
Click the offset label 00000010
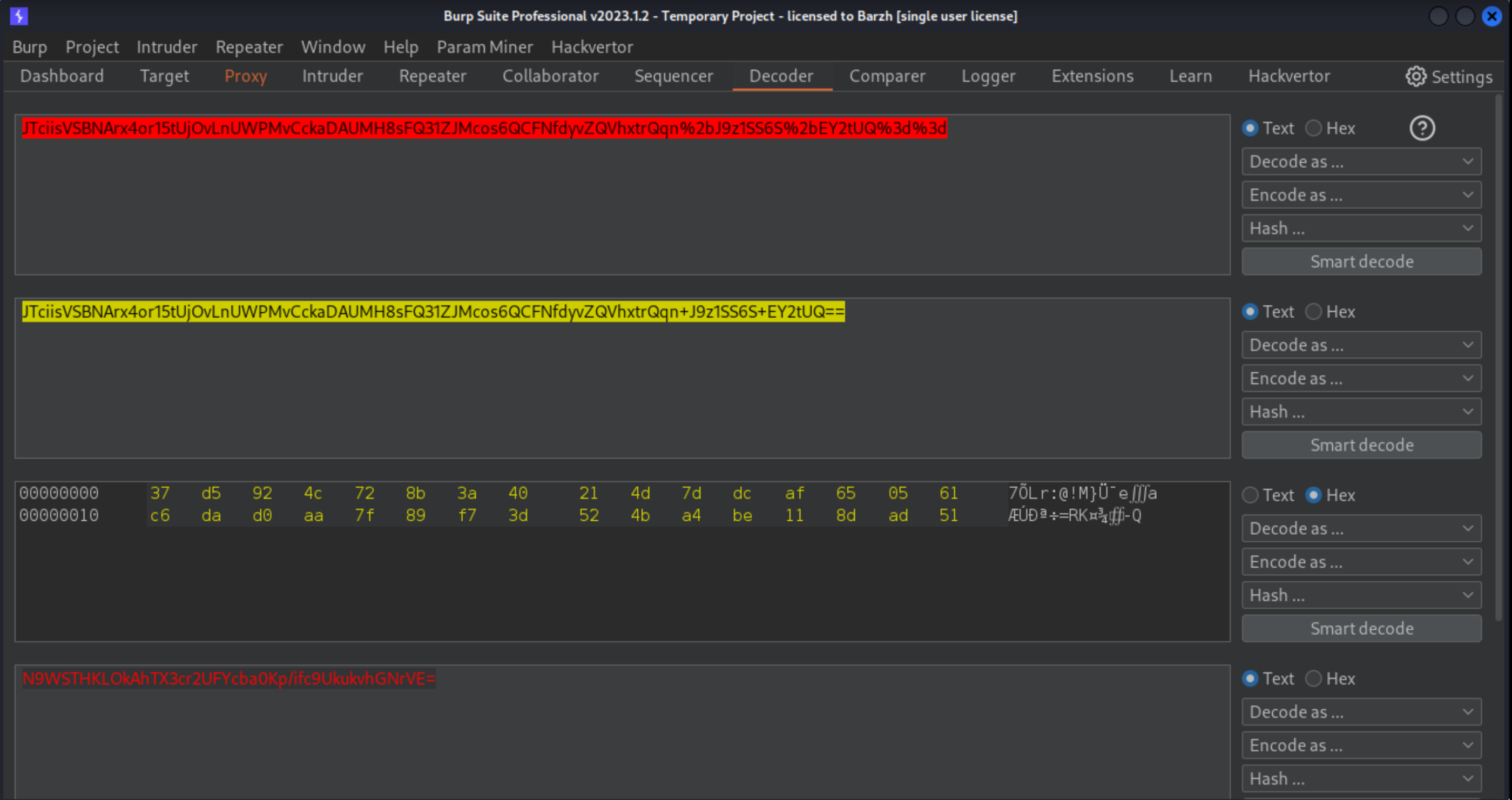pos(59,515)
